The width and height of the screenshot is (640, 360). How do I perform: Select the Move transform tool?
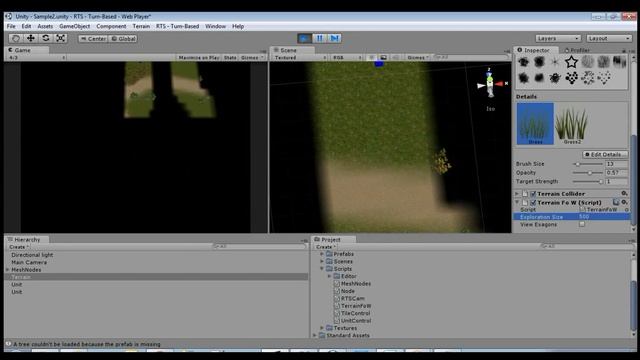click(31, 38)
